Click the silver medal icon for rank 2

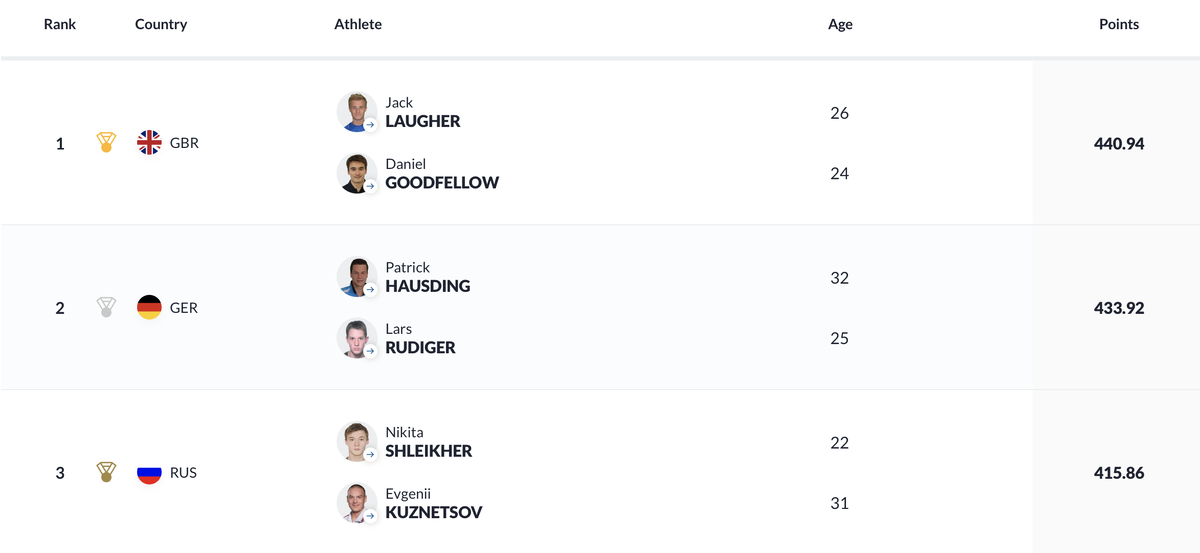[x=106, y=308]
